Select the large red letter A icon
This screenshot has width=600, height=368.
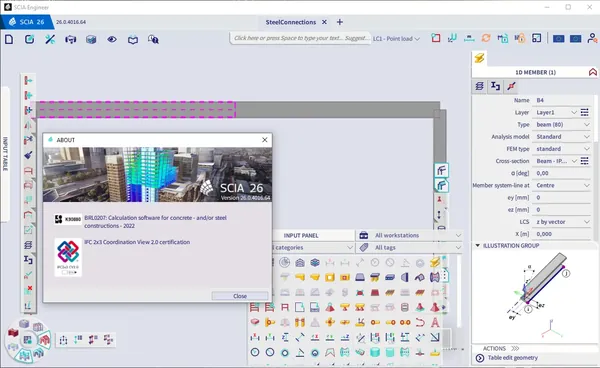pos(435,322)
